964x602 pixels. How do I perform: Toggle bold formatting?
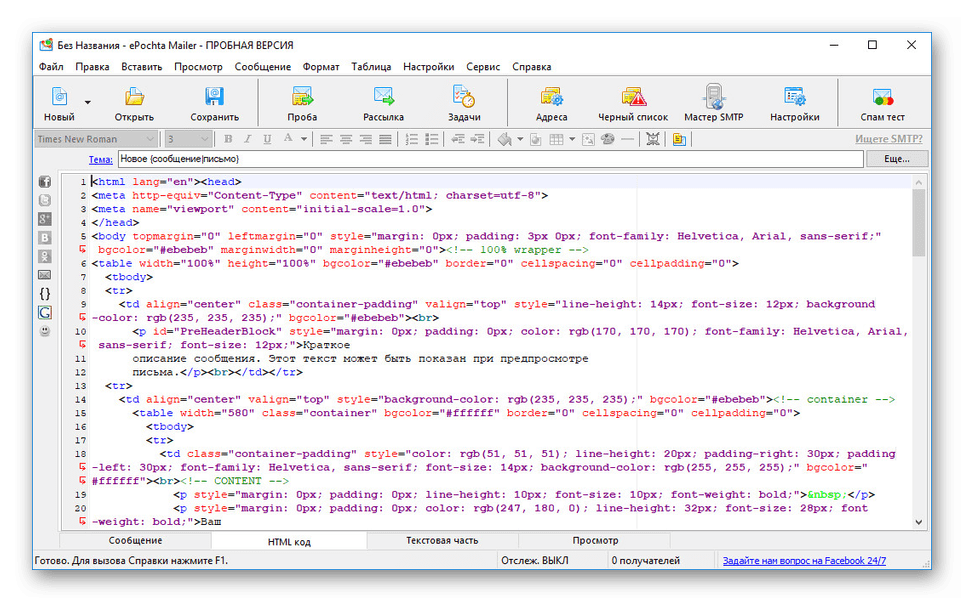[x=228, y=138]
